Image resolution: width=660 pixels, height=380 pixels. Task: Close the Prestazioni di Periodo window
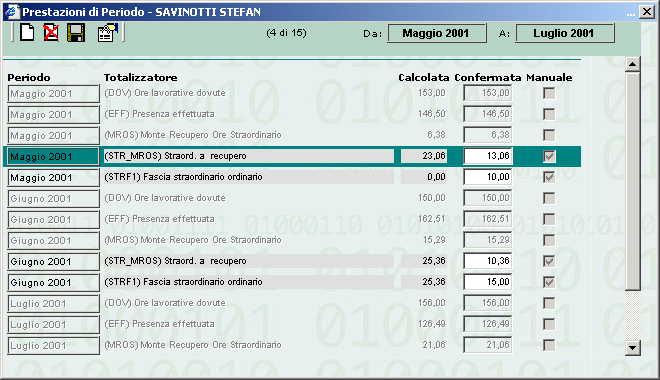[x=647, y=11]
